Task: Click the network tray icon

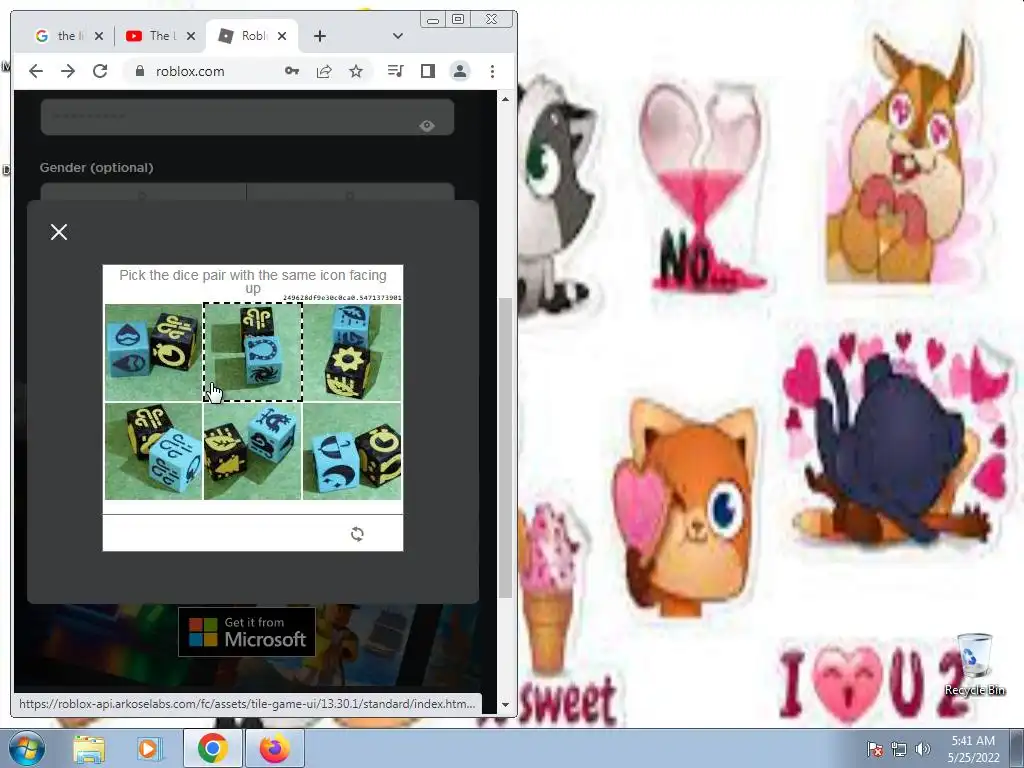Action: pyautogui.click(x=899, y=749)
